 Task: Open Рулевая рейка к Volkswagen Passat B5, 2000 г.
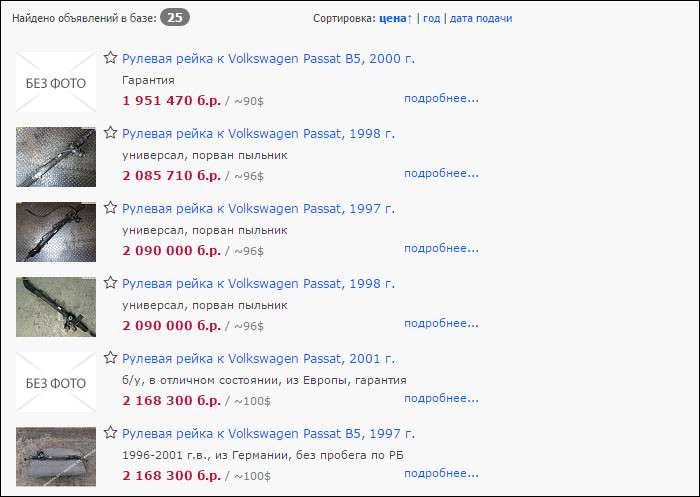pyautogui.click(x=268, y=58)
